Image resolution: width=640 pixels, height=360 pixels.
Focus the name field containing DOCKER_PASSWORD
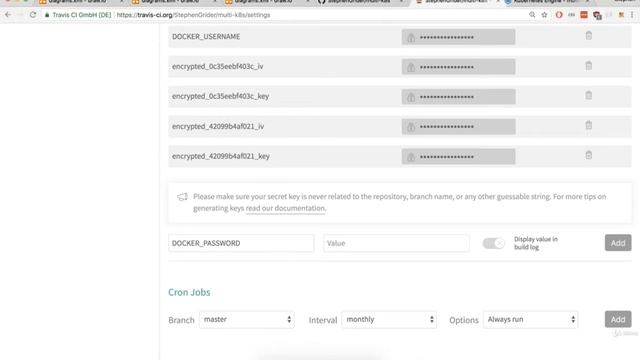pos(241,243)
